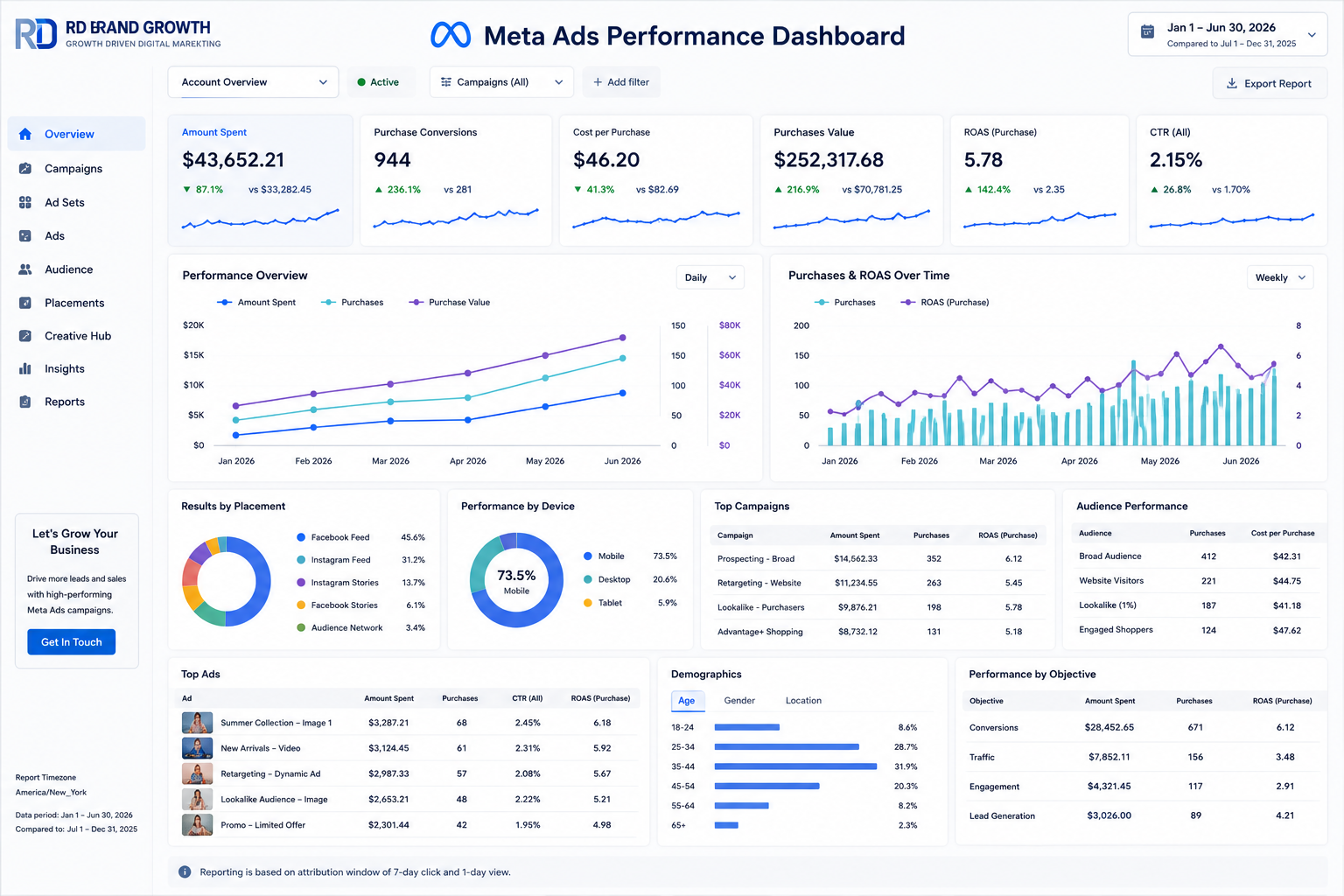Click the Ads sidebar icon
Viewport: 1344px width, 896px height.
pyautogui.click(x=25, y=235)
